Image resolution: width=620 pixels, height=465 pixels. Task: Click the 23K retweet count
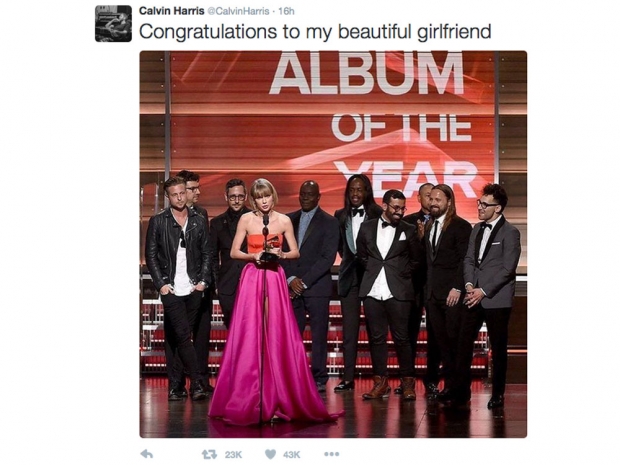click(233, 455)
